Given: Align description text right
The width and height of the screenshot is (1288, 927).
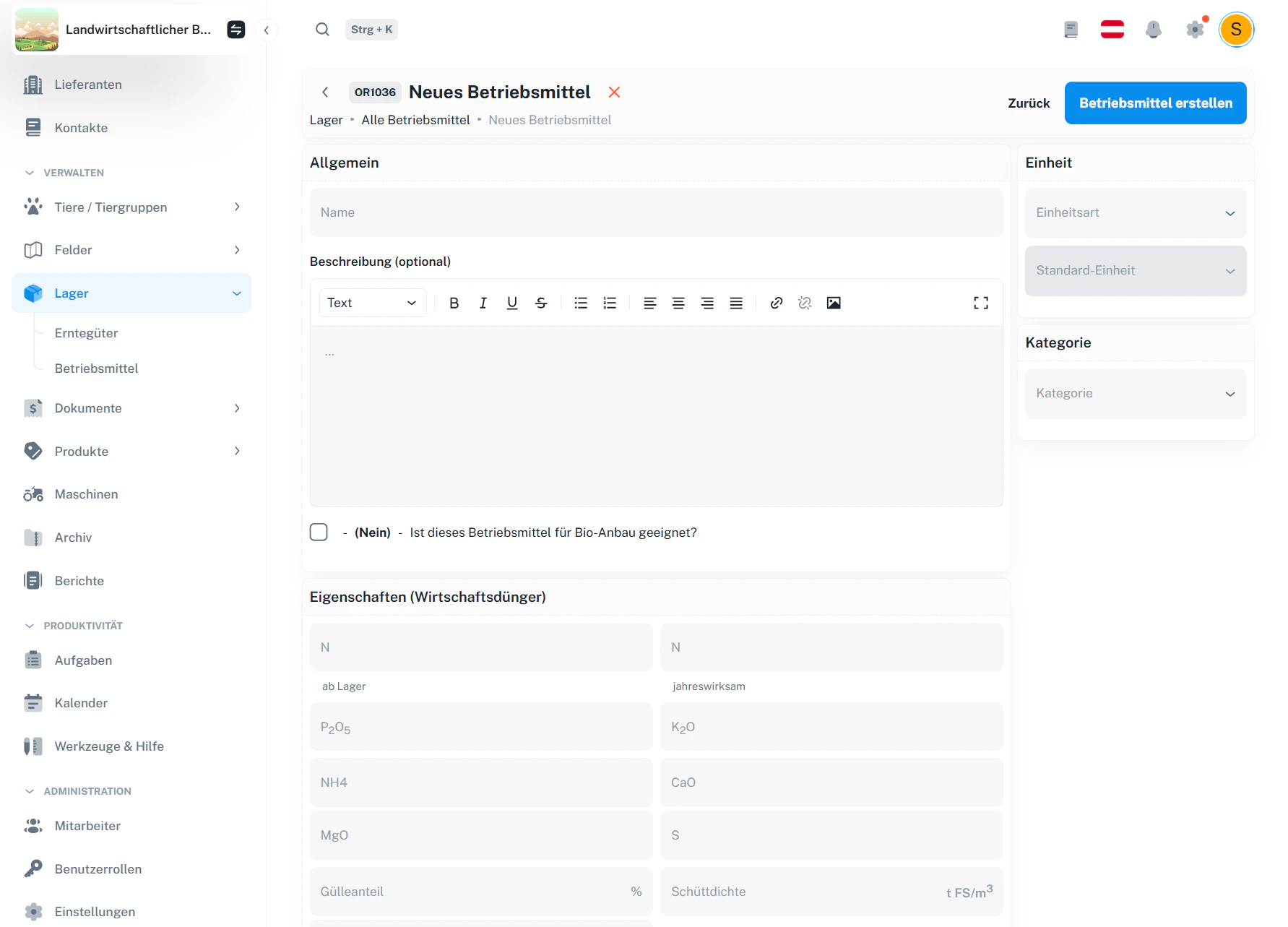Looking at the screenshot, I should click(x=707, y=303).
